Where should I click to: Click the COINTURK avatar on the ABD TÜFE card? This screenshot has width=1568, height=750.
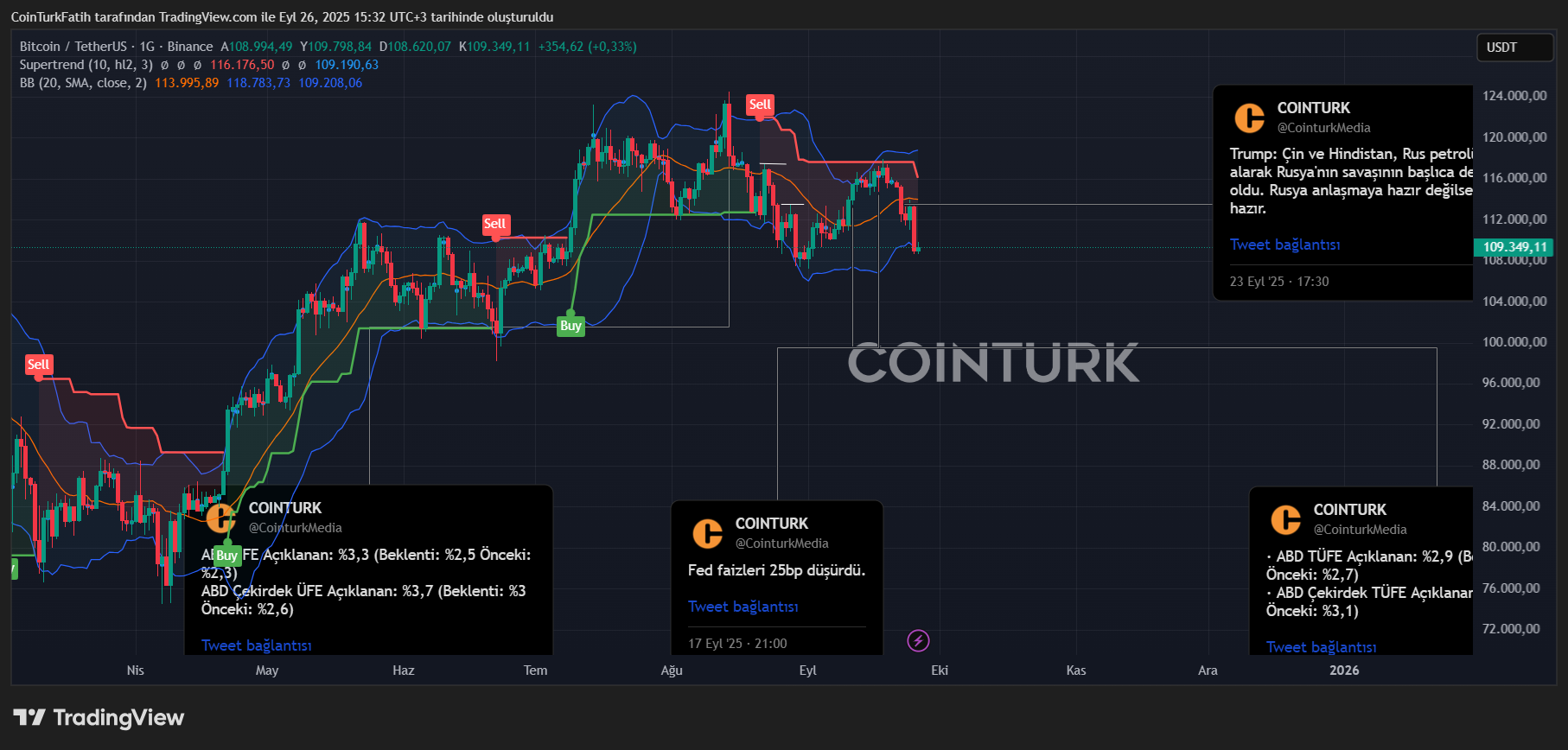click(1286, 519)
